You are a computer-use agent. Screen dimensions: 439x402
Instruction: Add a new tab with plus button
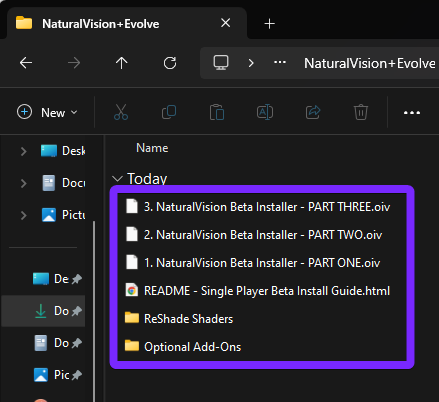269,24
